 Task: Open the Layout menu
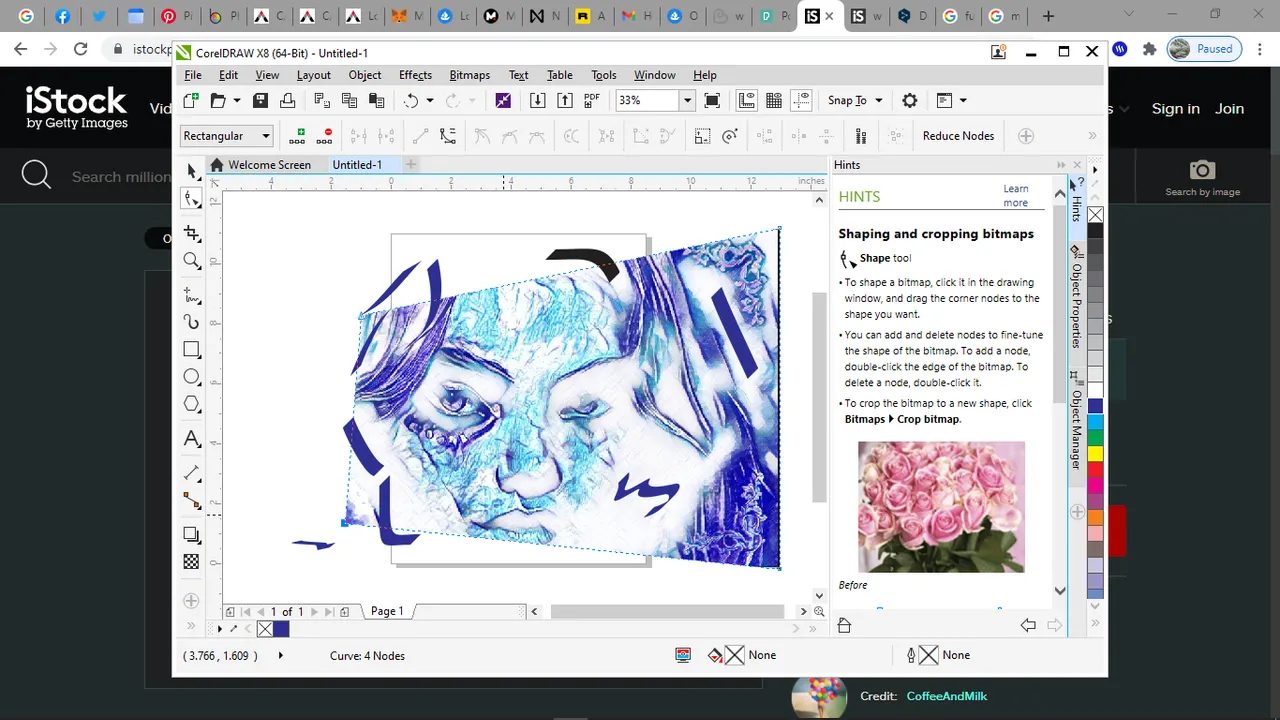[x=314, y=75]
